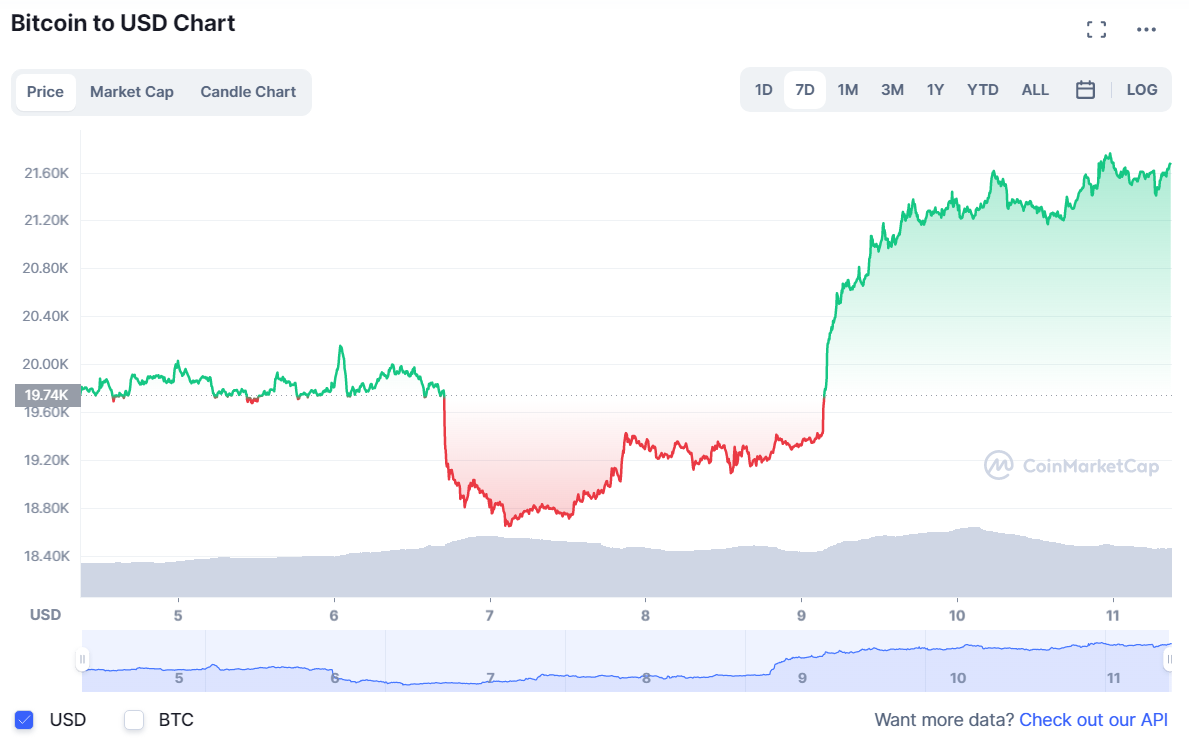1189x752 pixels.
Task: Enable the BTC checkbox
Action: coord(133,720)
